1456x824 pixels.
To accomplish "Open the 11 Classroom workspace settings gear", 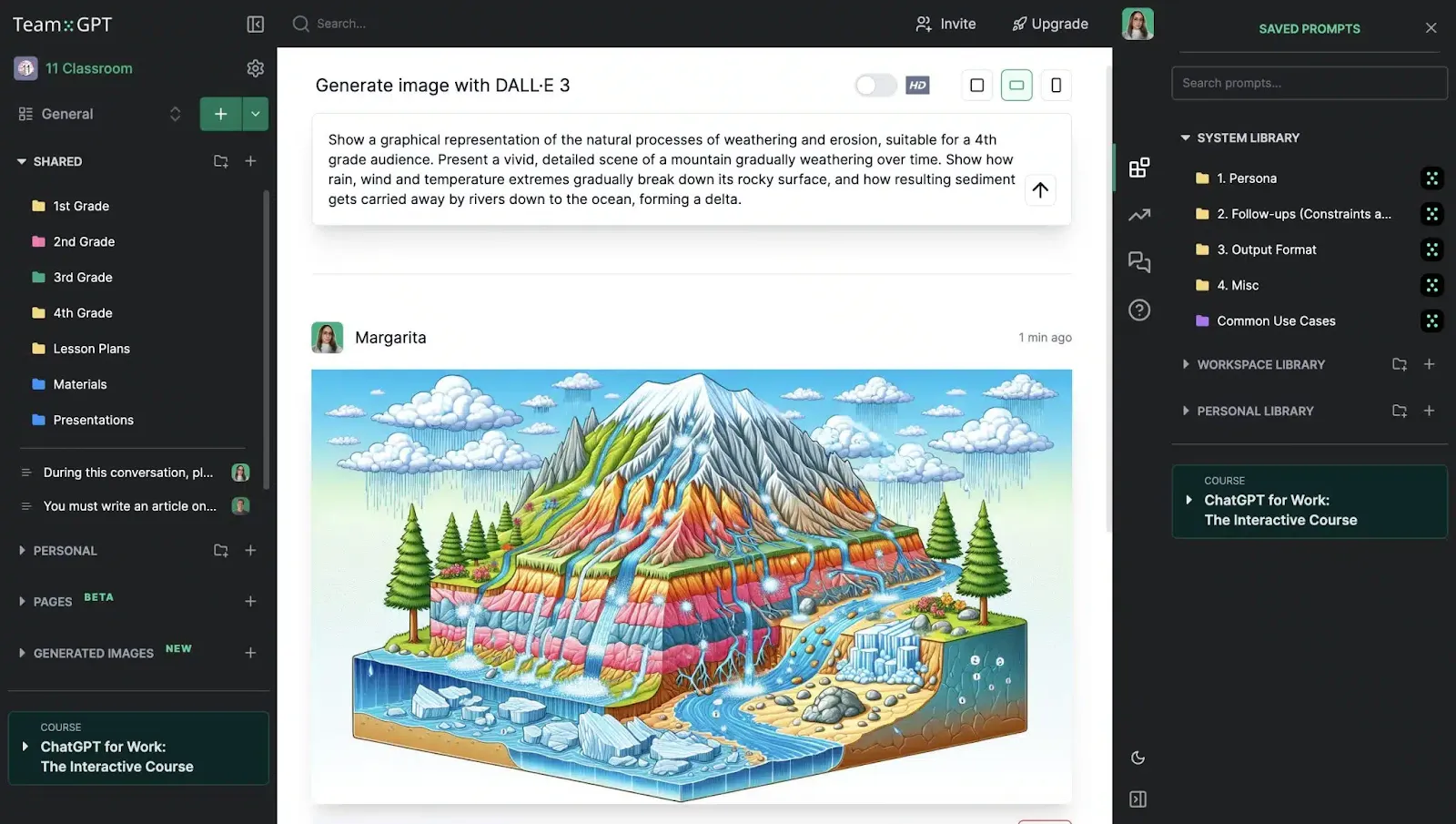I will 255,67.
